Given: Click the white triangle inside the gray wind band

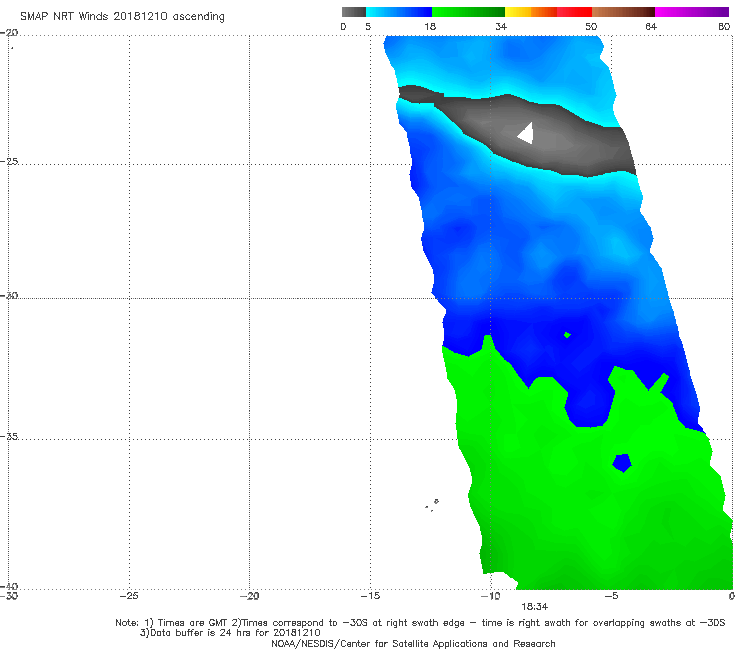Looking at the screenshot, I should [528, 134].
